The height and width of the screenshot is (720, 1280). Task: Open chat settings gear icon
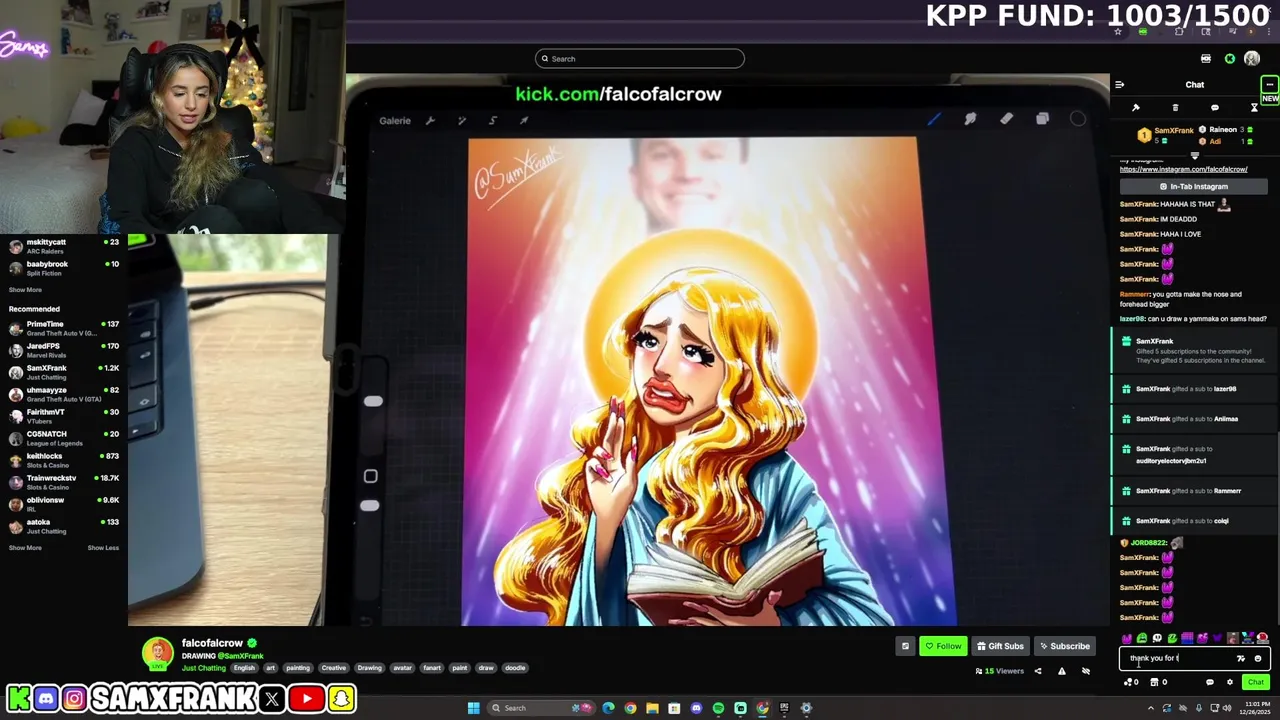(x=1230, y=682)
